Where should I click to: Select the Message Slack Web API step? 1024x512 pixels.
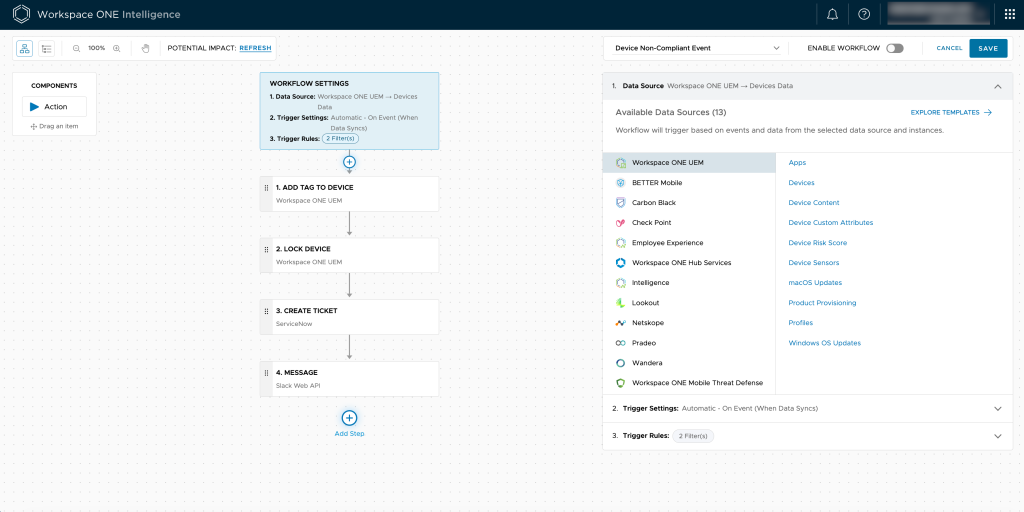coord(349,379)
